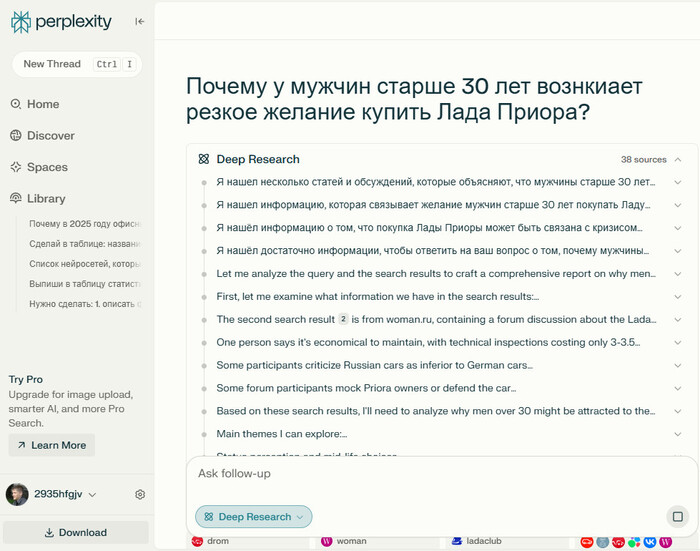
Task: Collapse the 38 sources research panel
Action: [x=678, y=159]
